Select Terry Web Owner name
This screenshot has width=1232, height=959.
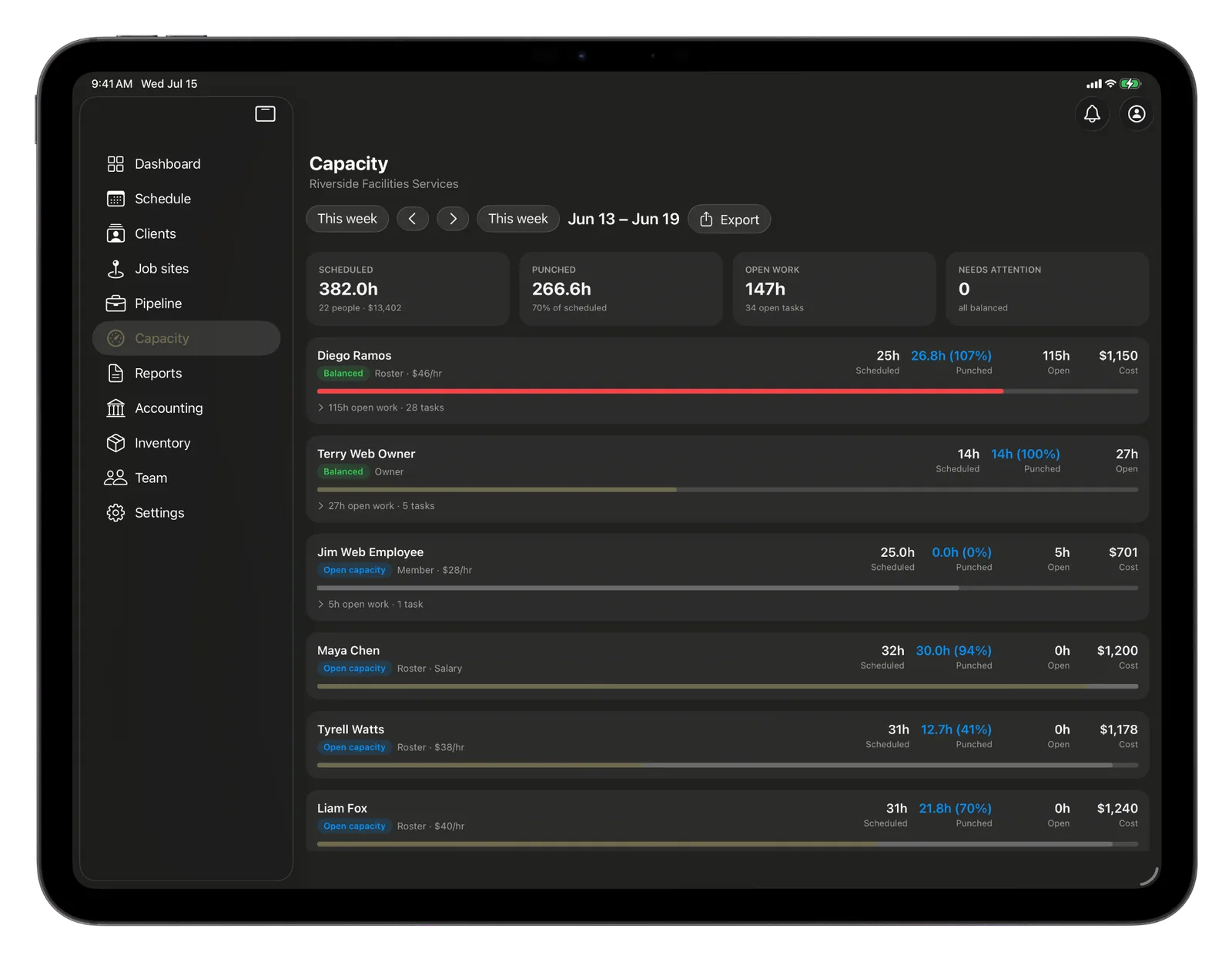click(366, 454)
